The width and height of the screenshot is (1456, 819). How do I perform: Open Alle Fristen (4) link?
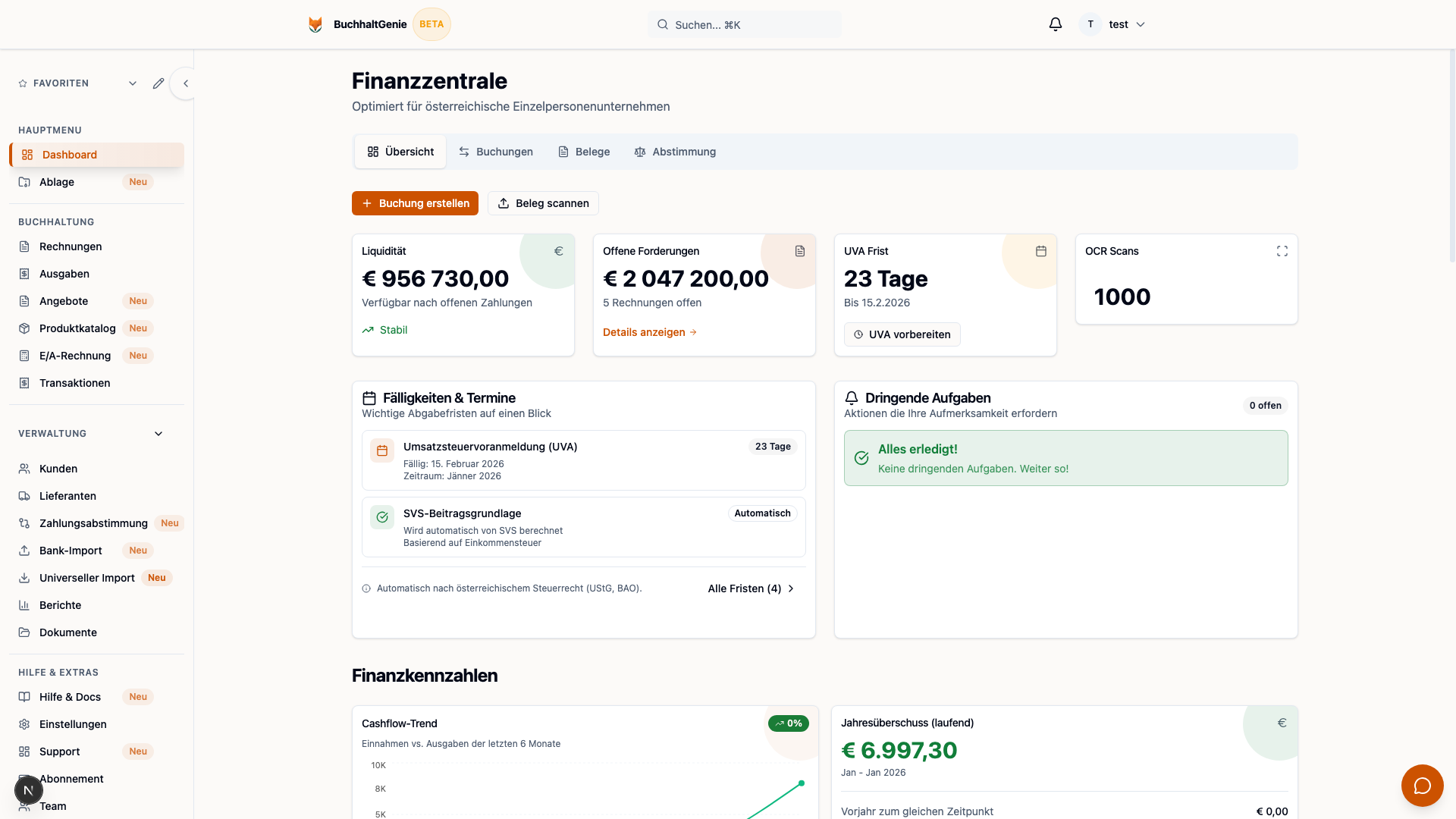[x=751, y=588]
